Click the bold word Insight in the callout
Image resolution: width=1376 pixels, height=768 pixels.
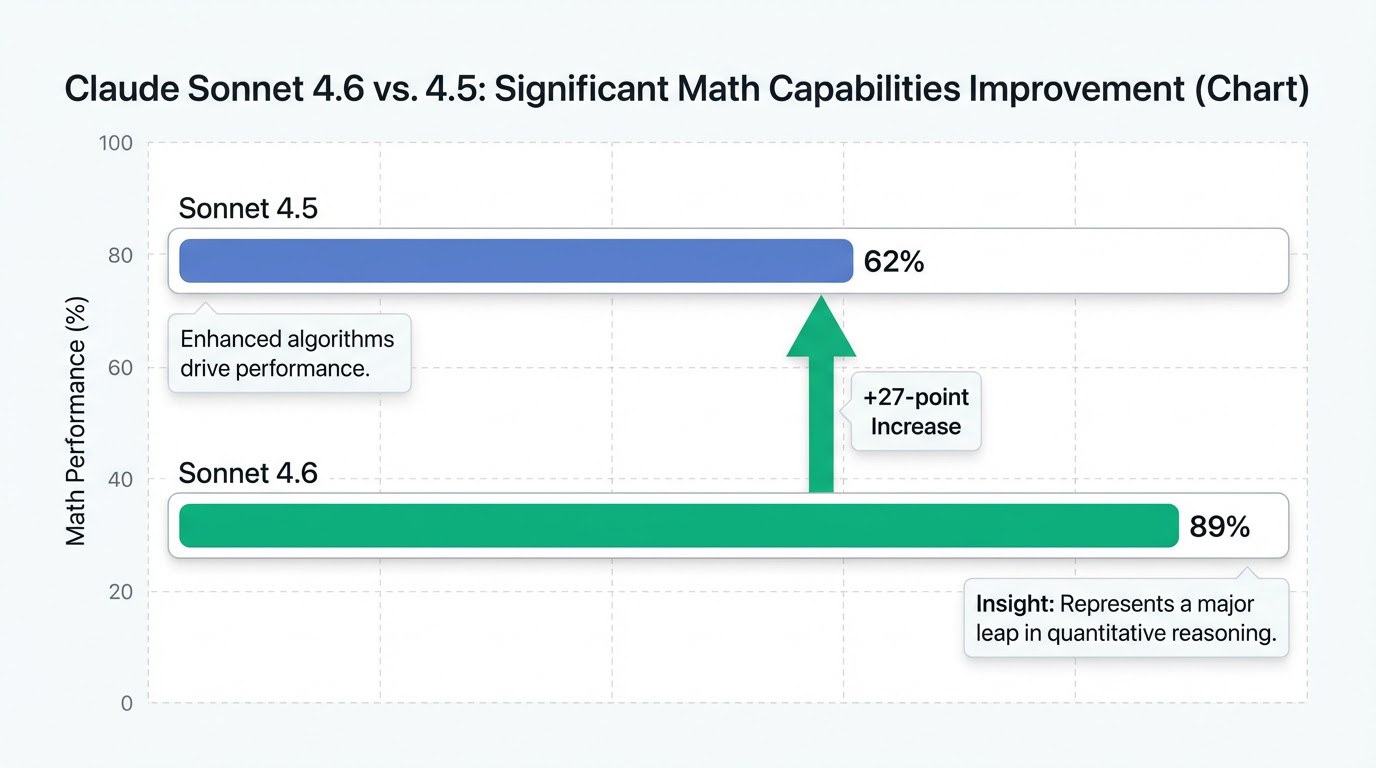1013,604
